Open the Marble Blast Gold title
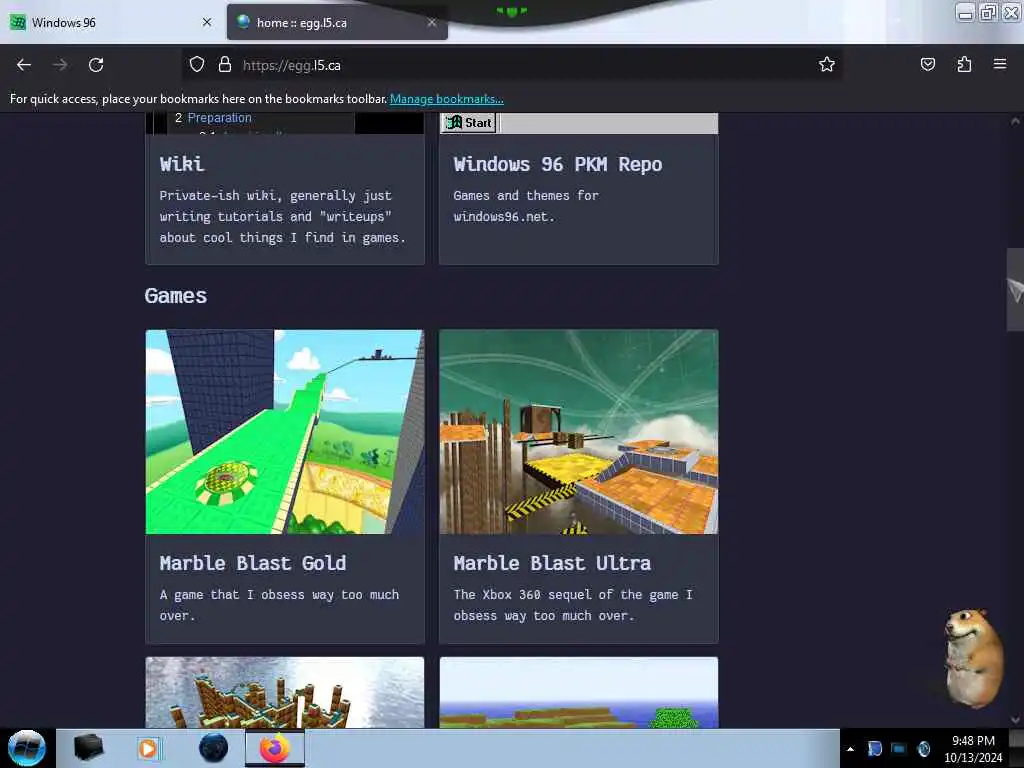Viewport: 1024px width, 768px height. tap(253, 563)
